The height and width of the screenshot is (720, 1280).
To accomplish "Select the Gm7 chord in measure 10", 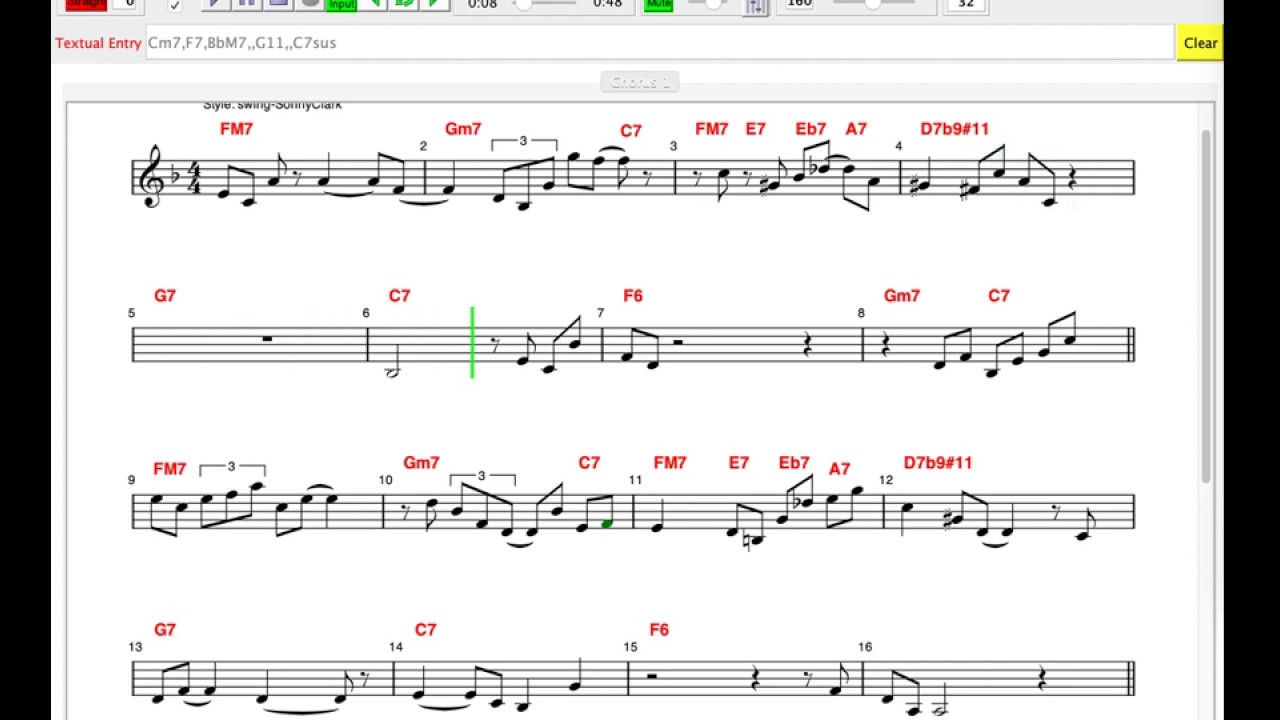I will pyautogui.click(x=421, y=463).
